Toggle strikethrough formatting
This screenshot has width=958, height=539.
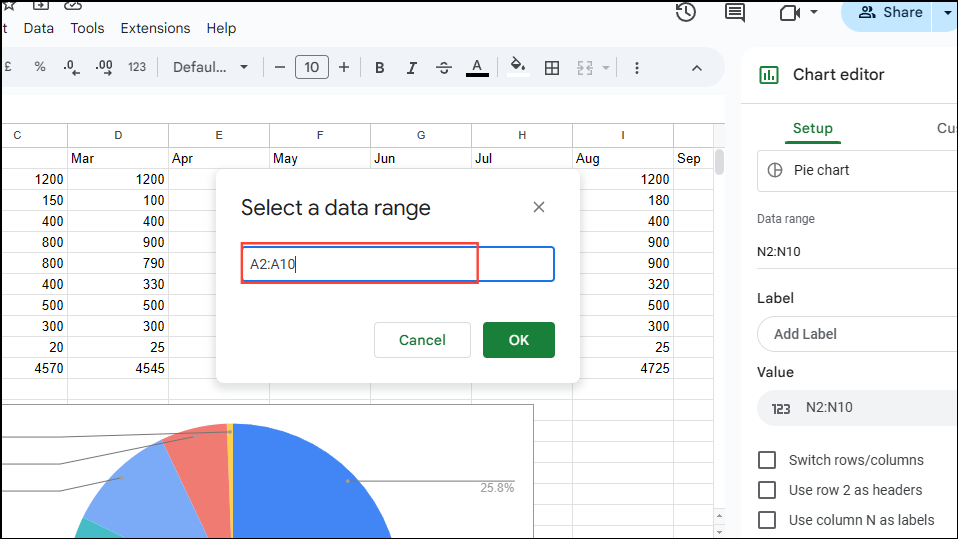point(444,68)
